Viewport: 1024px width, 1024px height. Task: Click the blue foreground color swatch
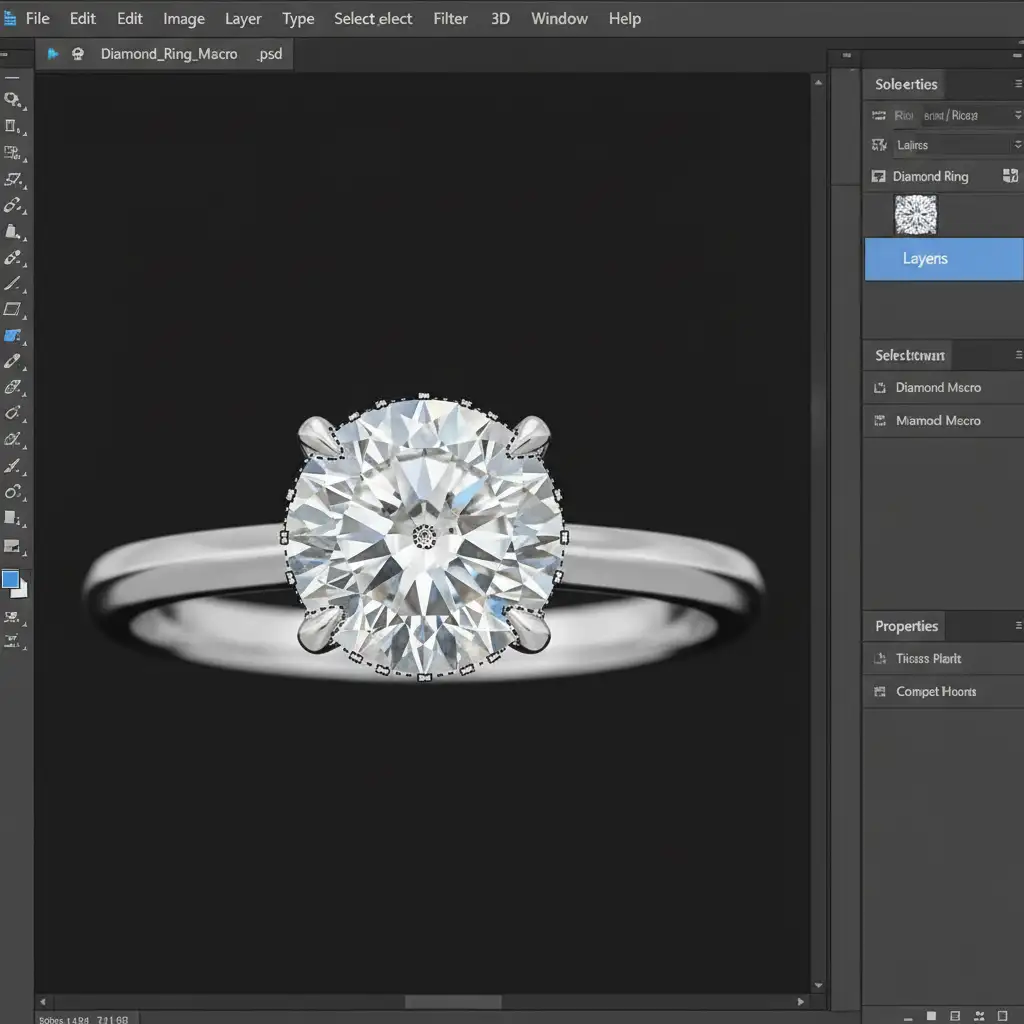click(x=11, y=579)
